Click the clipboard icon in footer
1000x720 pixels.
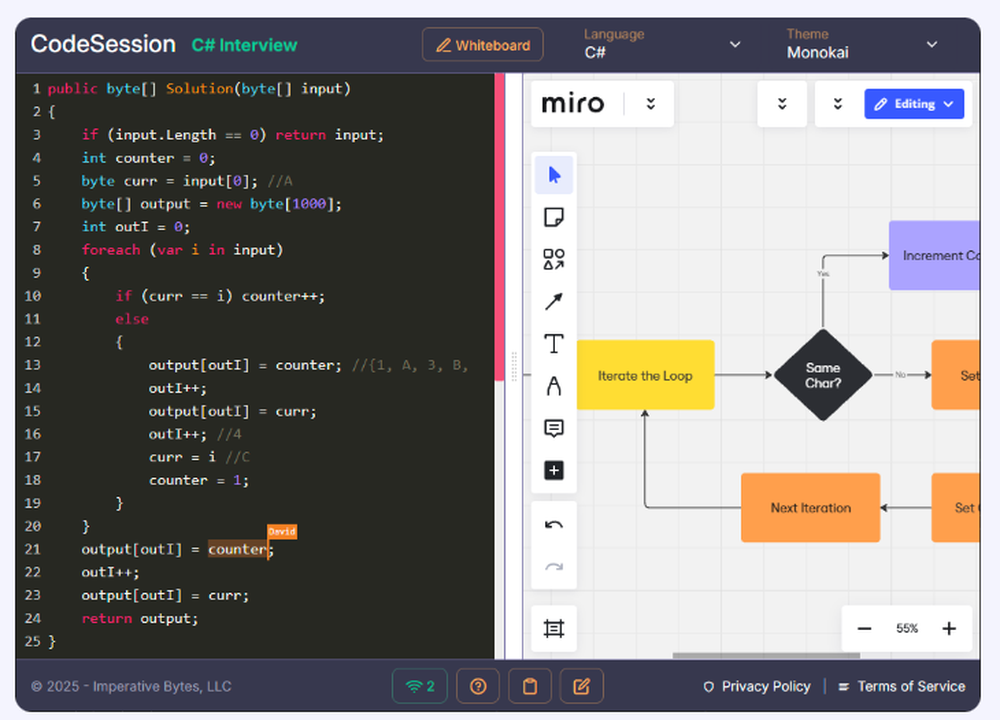click(530, 686)
